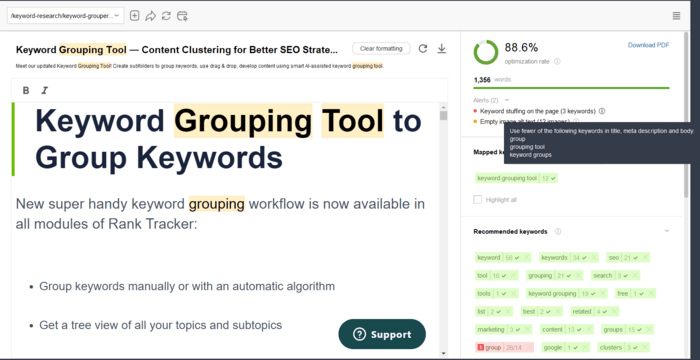Screen dimensions: 700x360
Task: Click the 'keyword grouping tool' mapped keyword tag
Action: click(x=517, y=178)
